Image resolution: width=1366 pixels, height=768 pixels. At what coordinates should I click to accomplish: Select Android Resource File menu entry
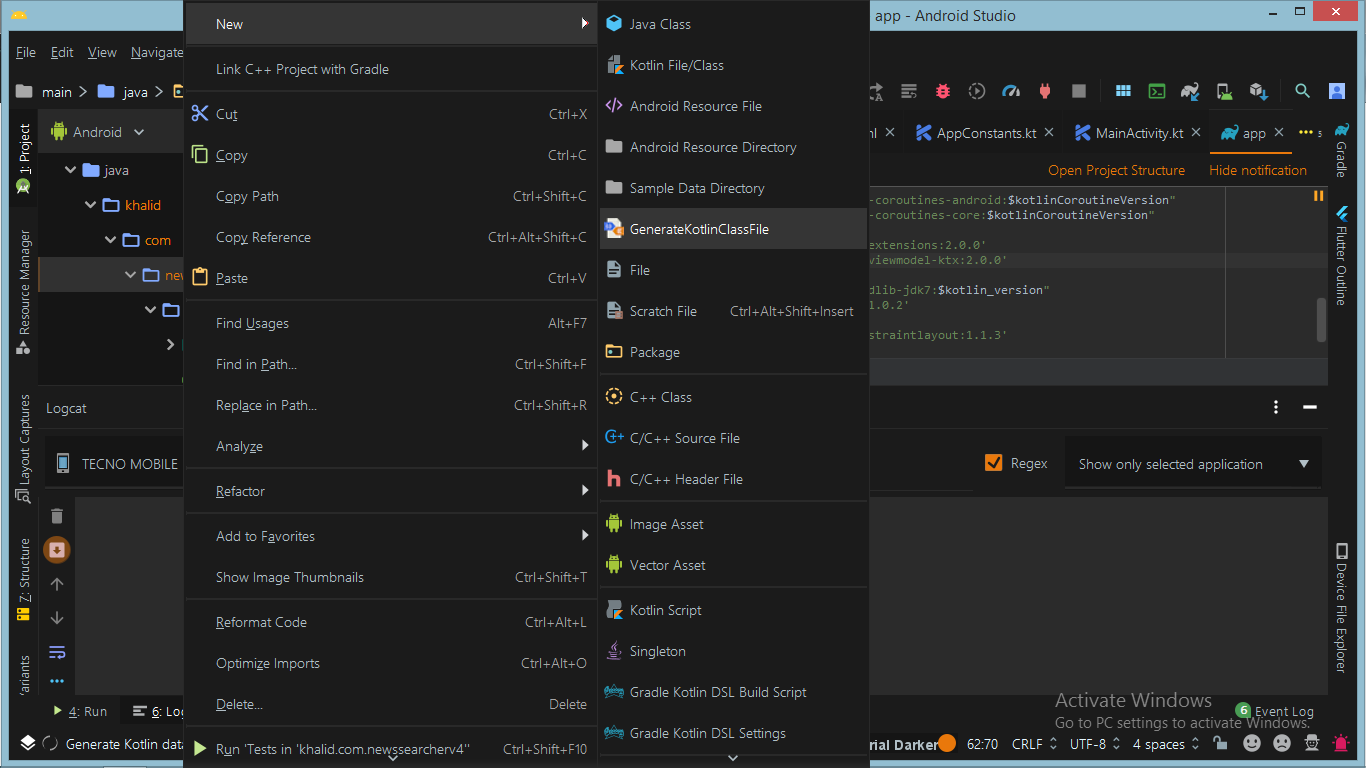click(x=733, y=106)
